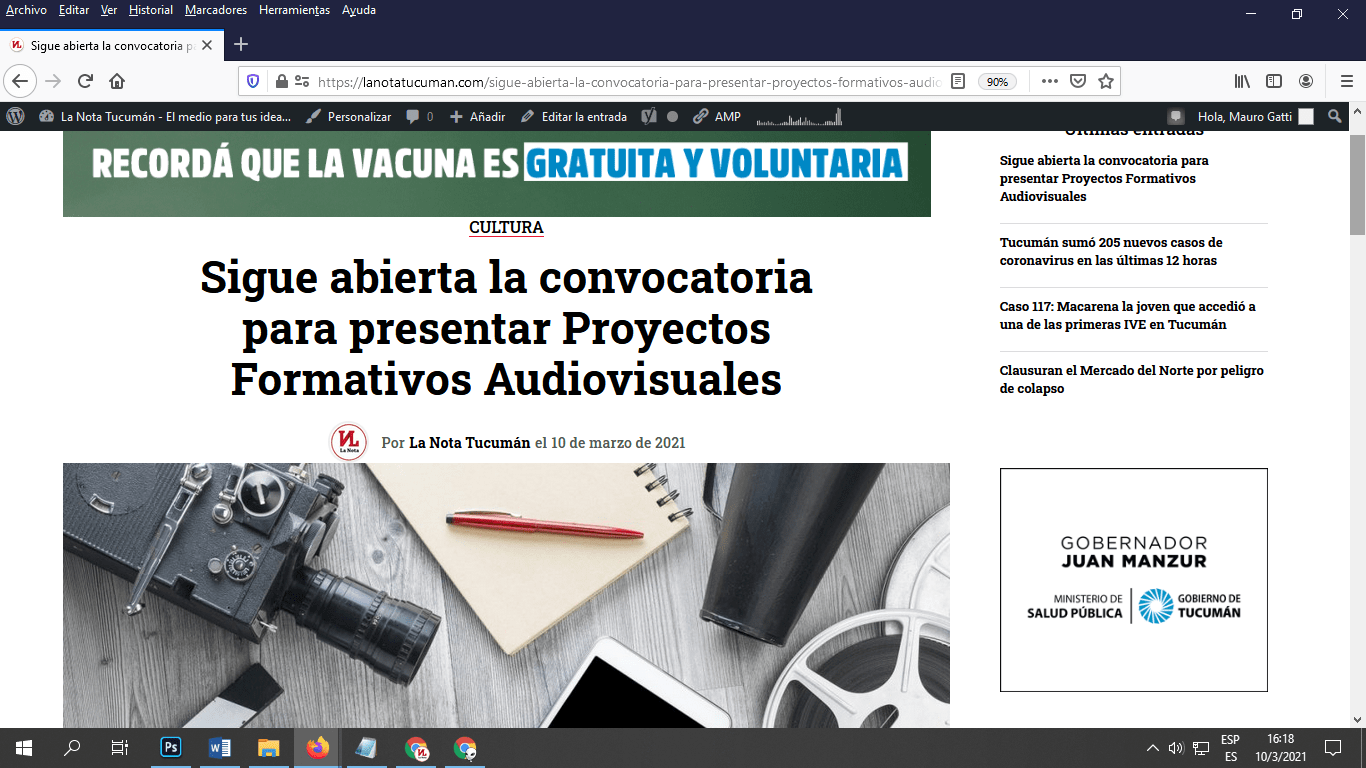Open the Firefox home page
Image resolution: width=1366 pixels, height=768 pixels.
point(117,81)
